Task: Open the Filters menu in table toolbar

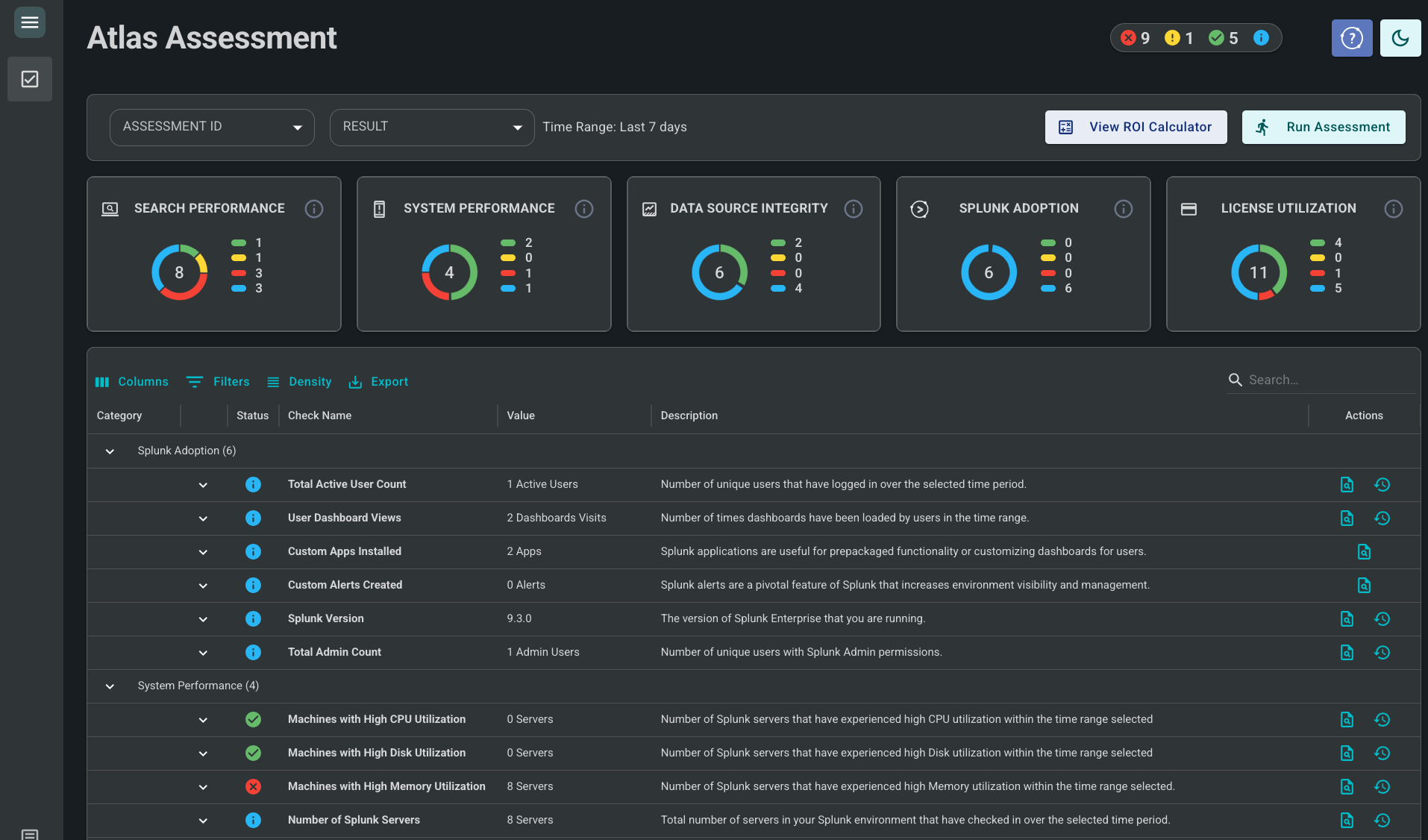Action: click(x=218, y=382)
